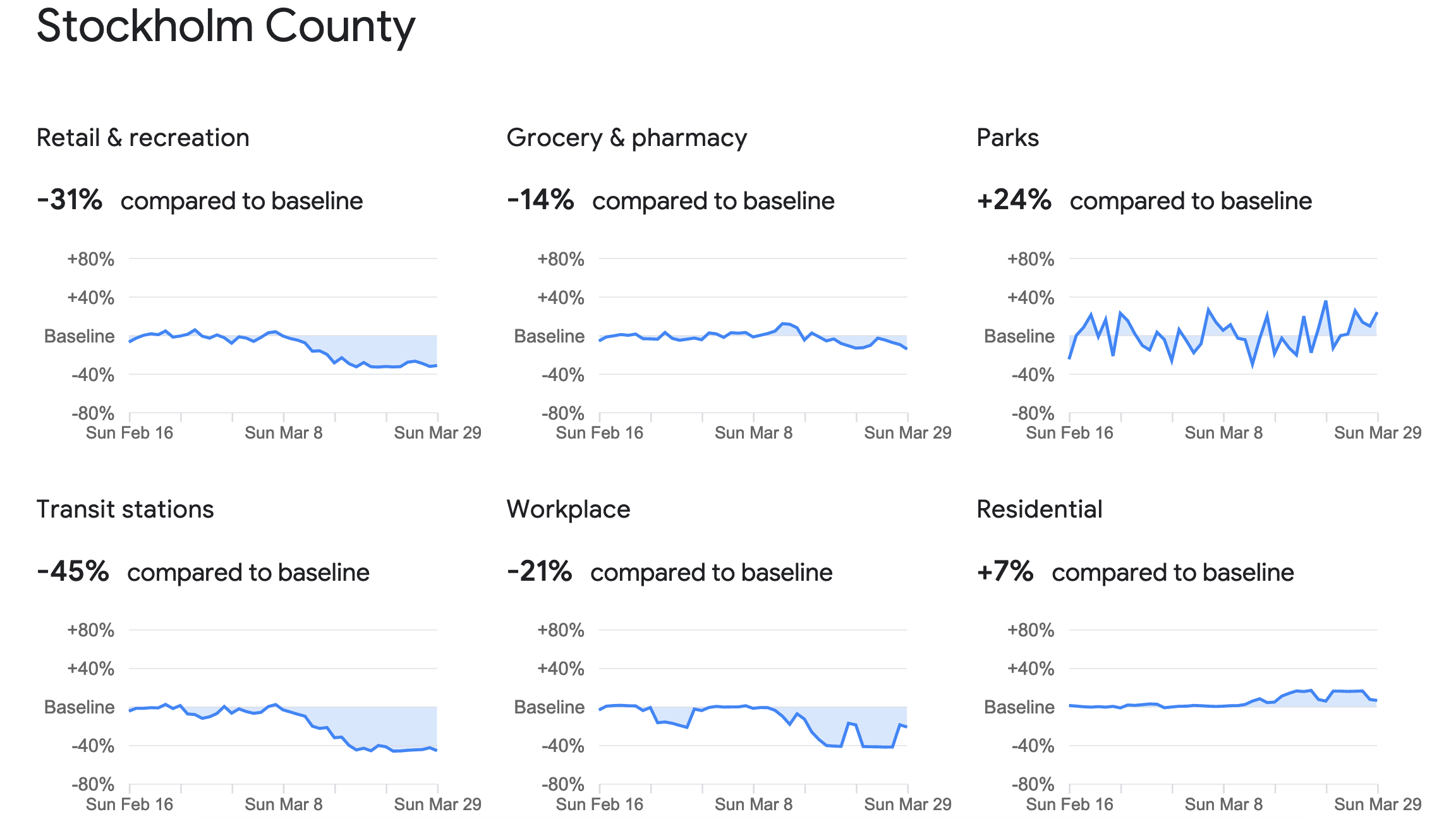Click the Retail & recreation section title
This screenshot has height=819, width=1456.
143,138
